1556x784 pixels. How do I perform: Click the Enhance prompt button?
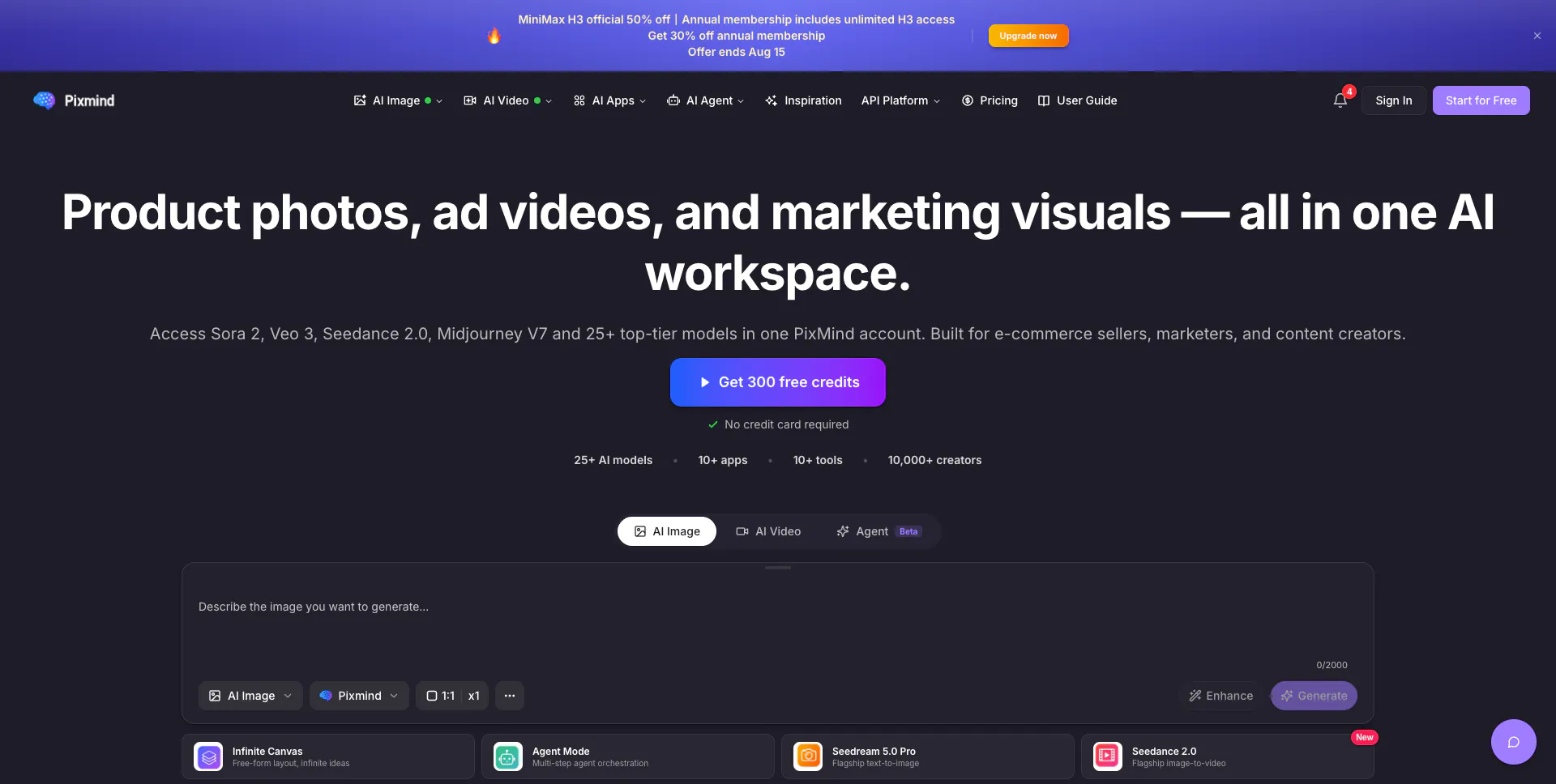pyautogui.click(x=1220, y=696)
